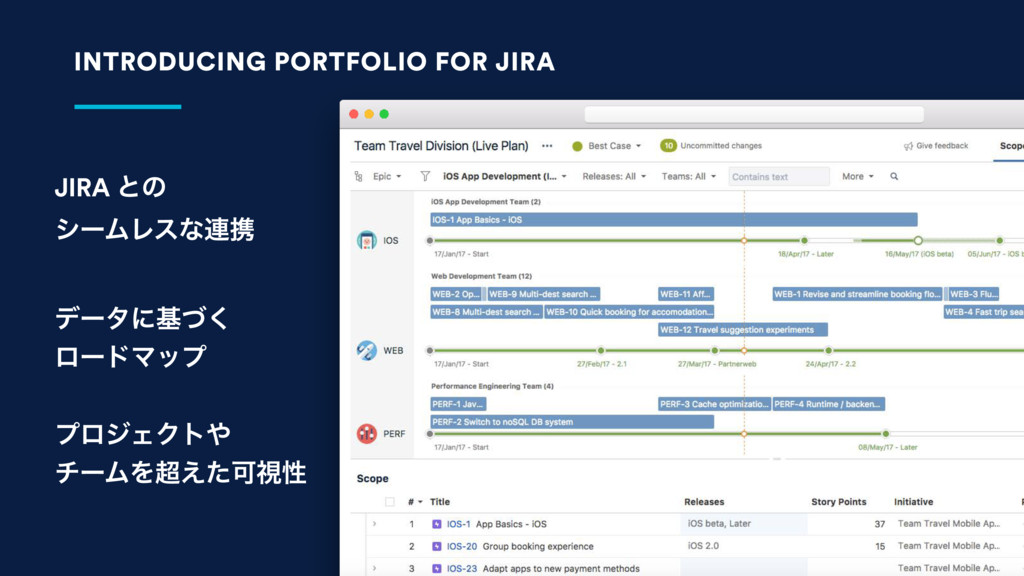Open the iOS App Development project filter dropdown
The image size is (1024, 576).
point(505,176)
